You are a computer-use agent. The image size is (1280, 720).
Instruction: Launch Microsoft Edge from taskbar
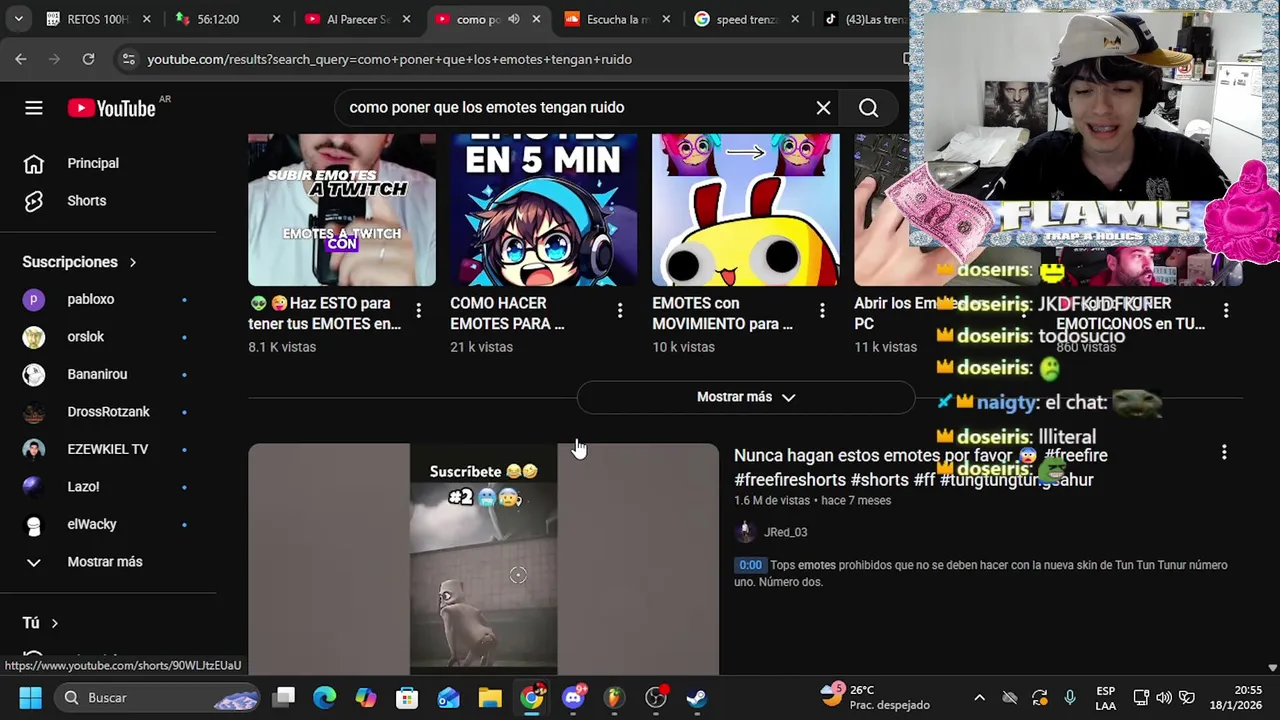pyautogui.click(x=325, y=698)
